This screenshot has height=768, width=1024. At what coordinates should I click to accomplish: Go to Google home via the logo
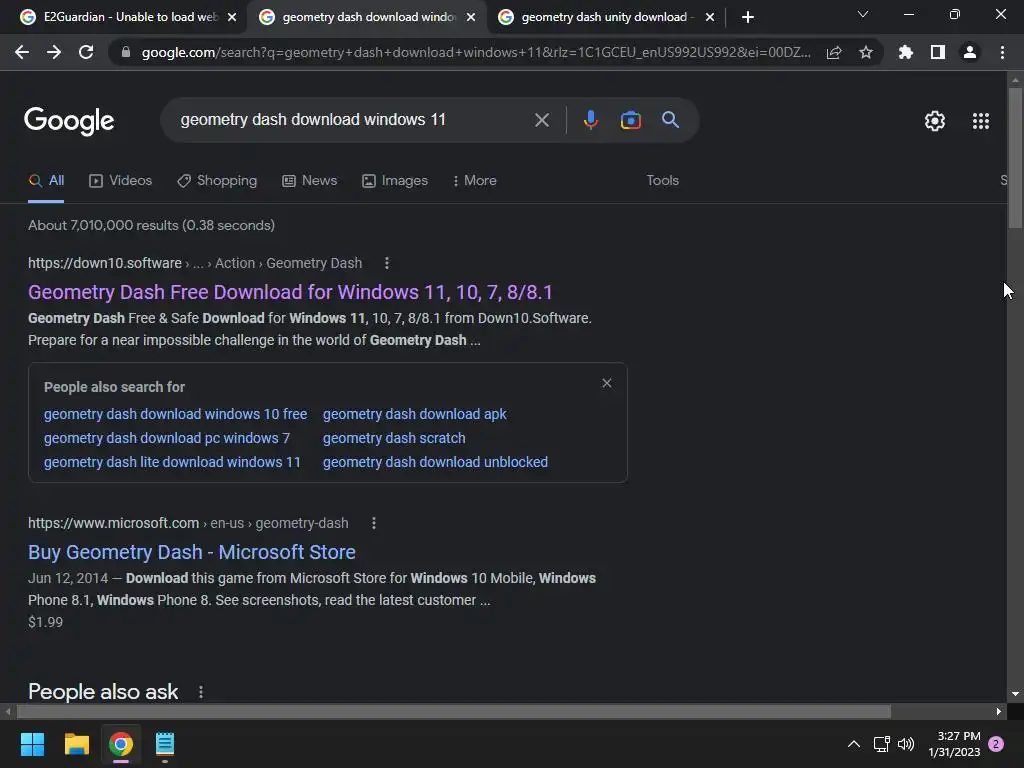(69, 121)
